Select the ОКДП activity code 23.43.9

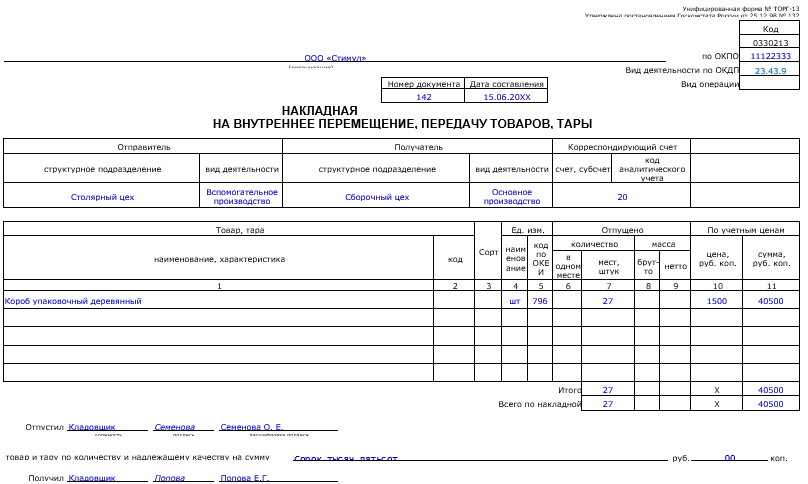[x=770, y=71]
